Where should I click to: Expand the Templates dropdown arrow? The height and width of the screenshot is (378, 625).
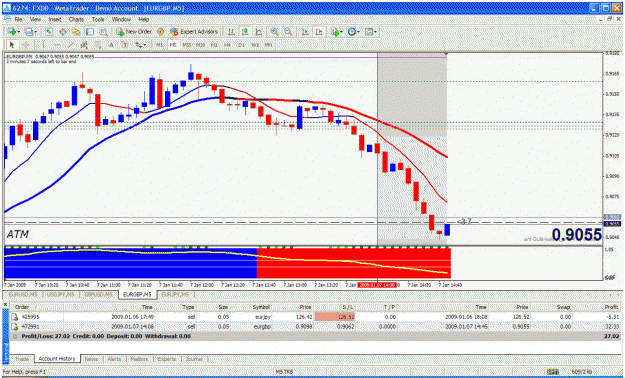[x=375, y=32]
